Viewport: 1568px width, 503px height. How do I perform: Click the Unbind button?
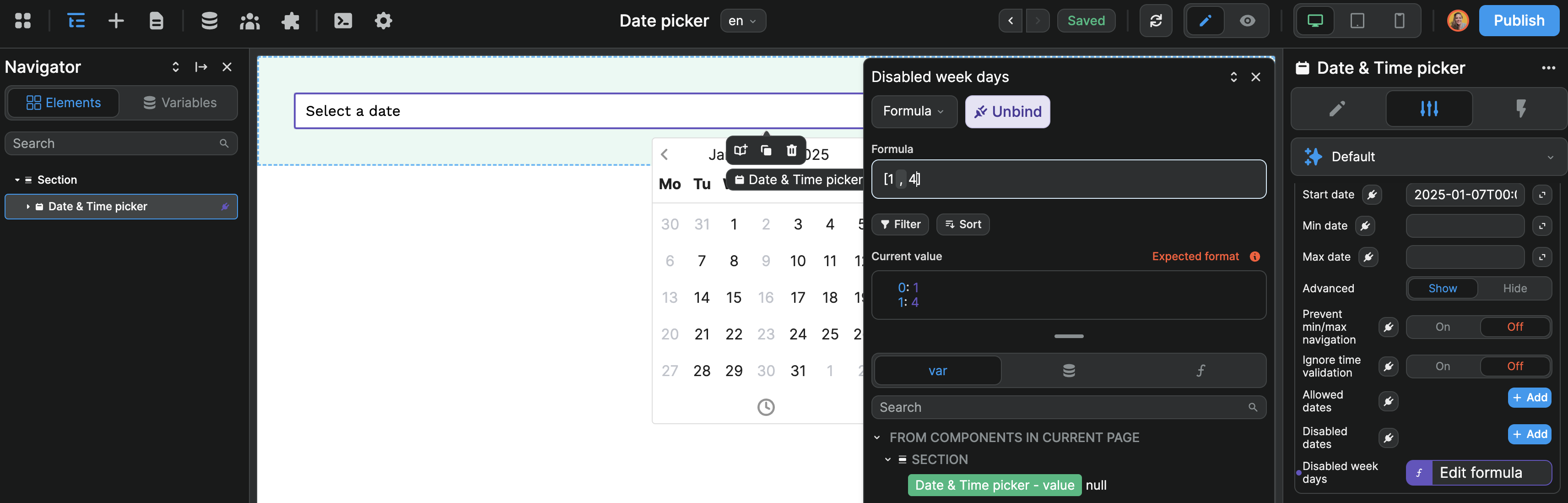[1007, 111]
